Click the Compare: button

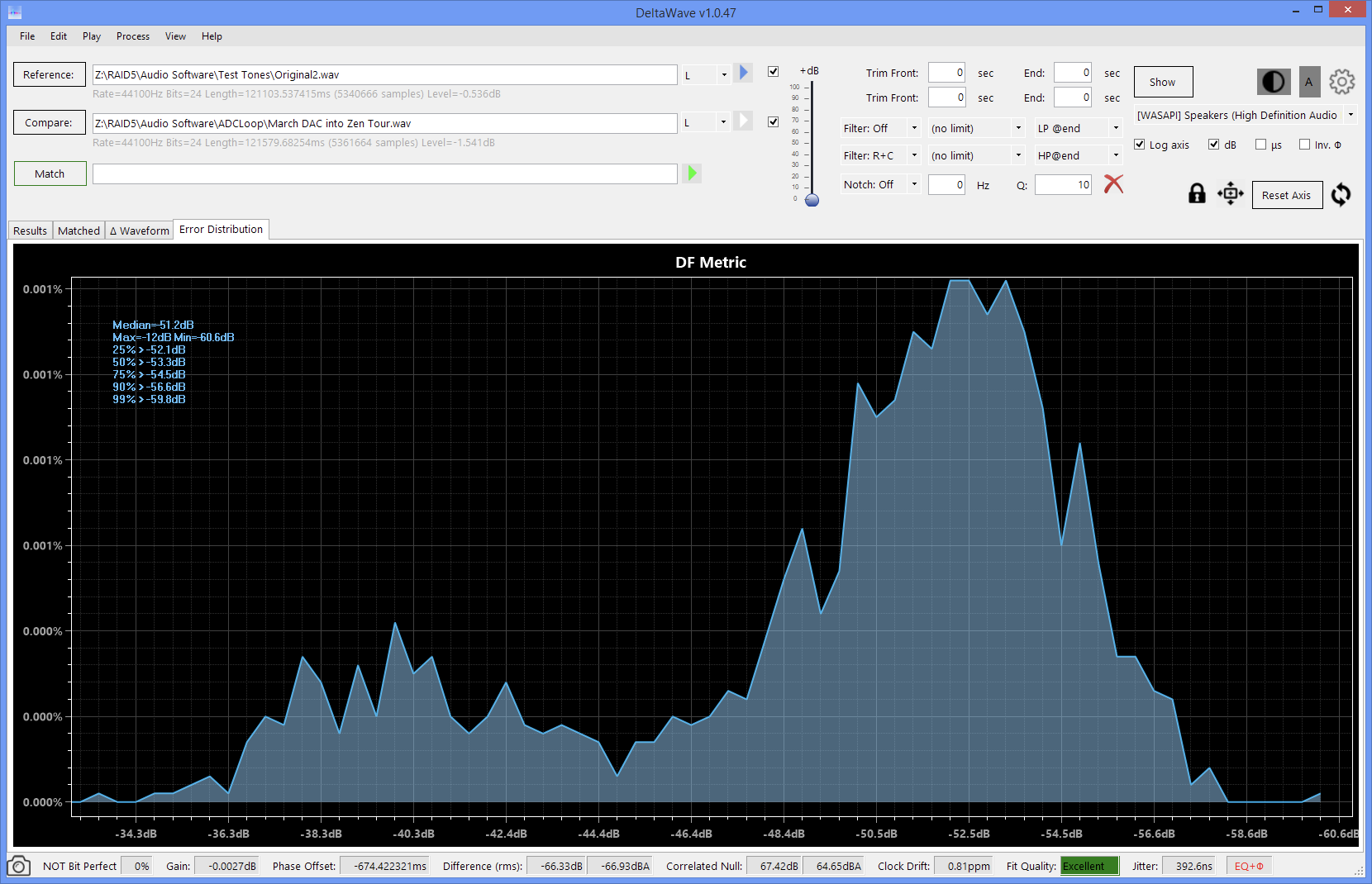point(49,122)
